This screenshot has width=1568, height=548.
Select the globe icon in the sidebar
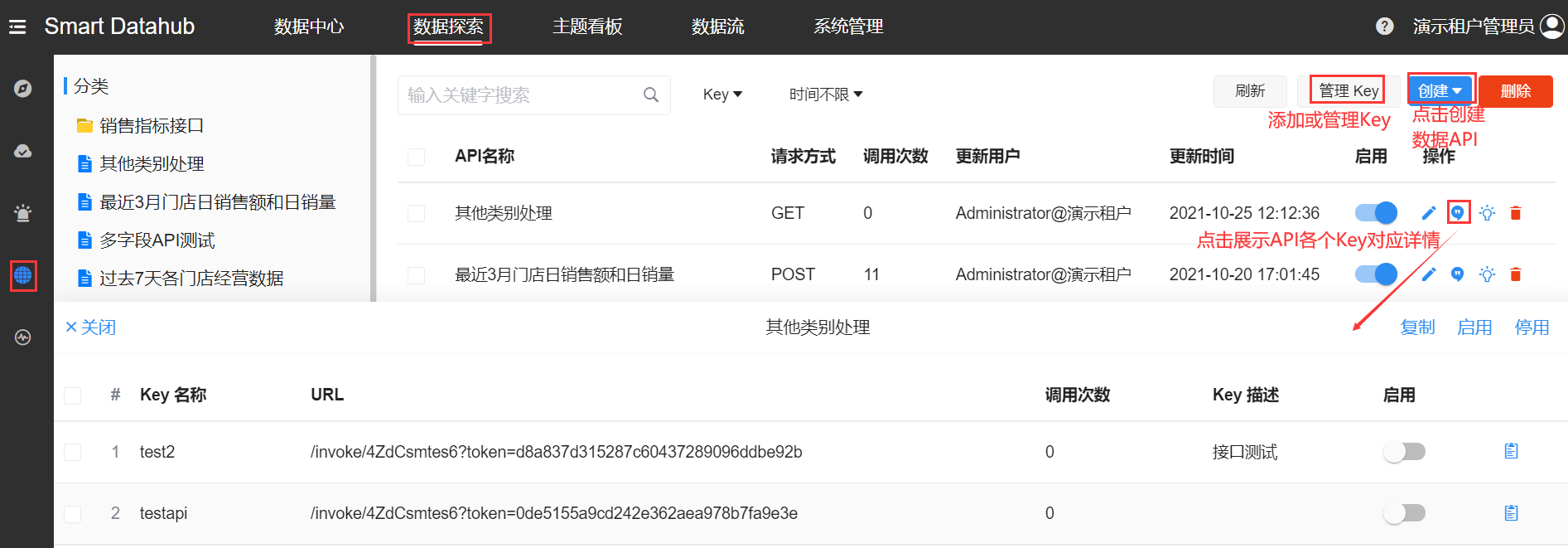[x=23, y=275]
